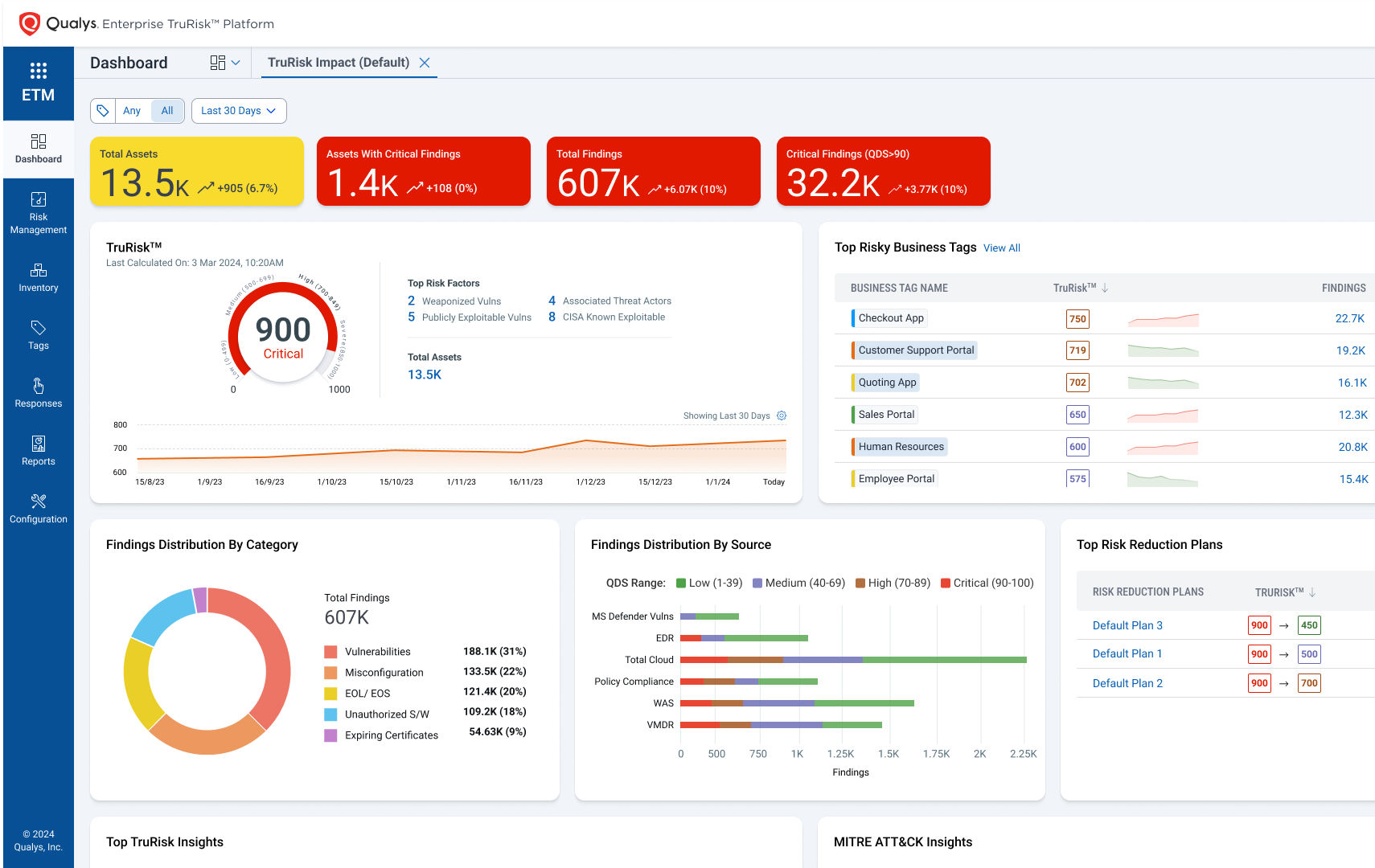Open Responses in sidebar
Viewport: 1375px width, 868px height.
point(38,393)
